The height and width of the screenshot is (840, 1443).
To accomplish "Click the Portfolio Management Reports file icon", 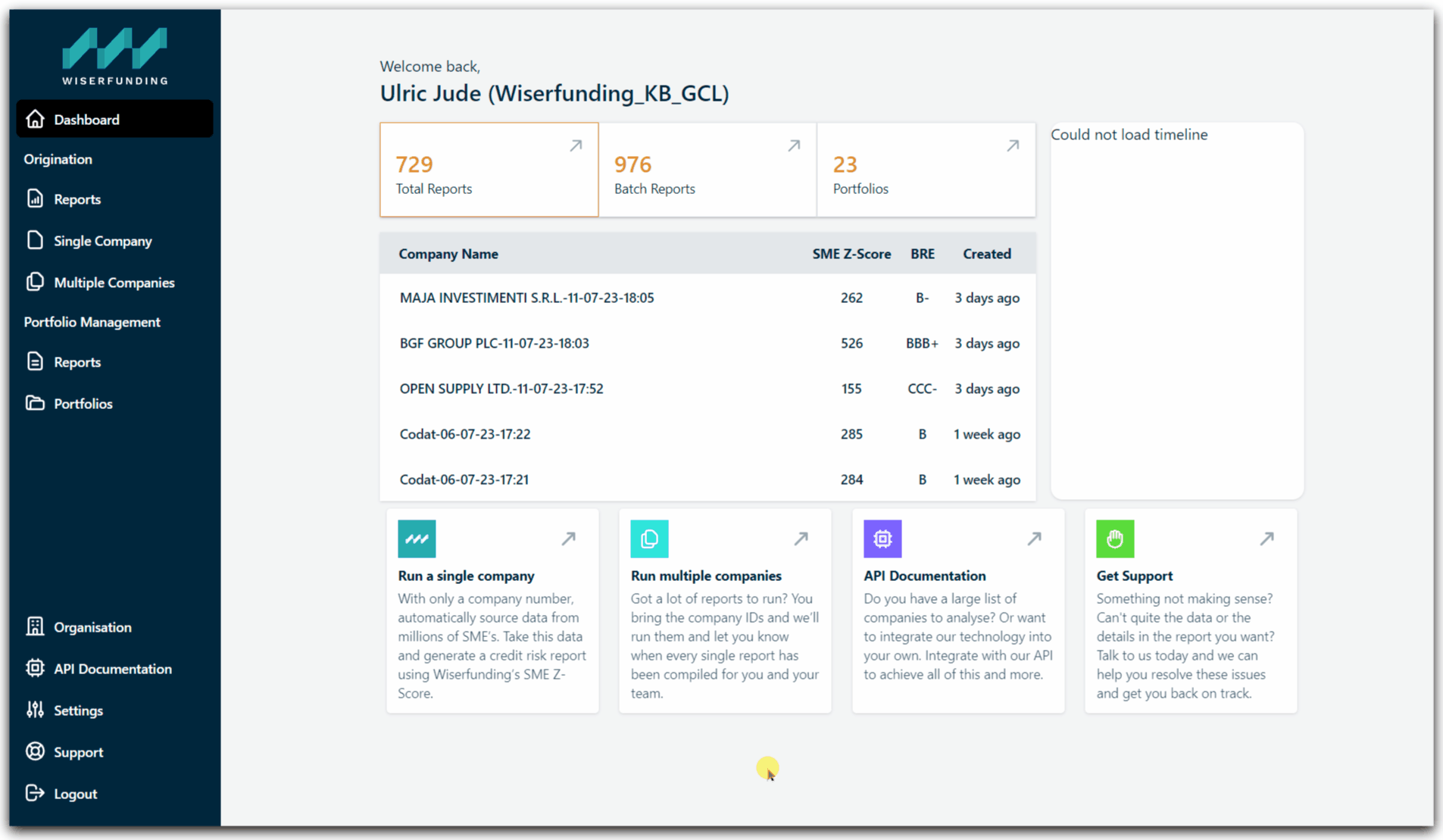I will tap(35, 361).
